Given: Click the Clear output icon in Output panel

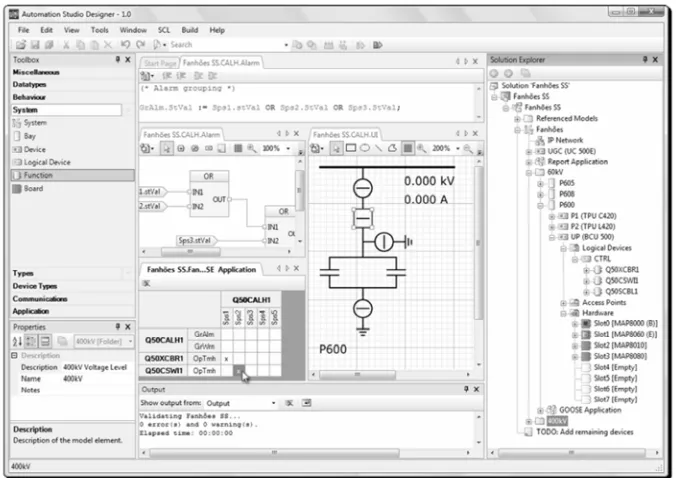Looking at the screenshot, I should click(x=289, y=403).
